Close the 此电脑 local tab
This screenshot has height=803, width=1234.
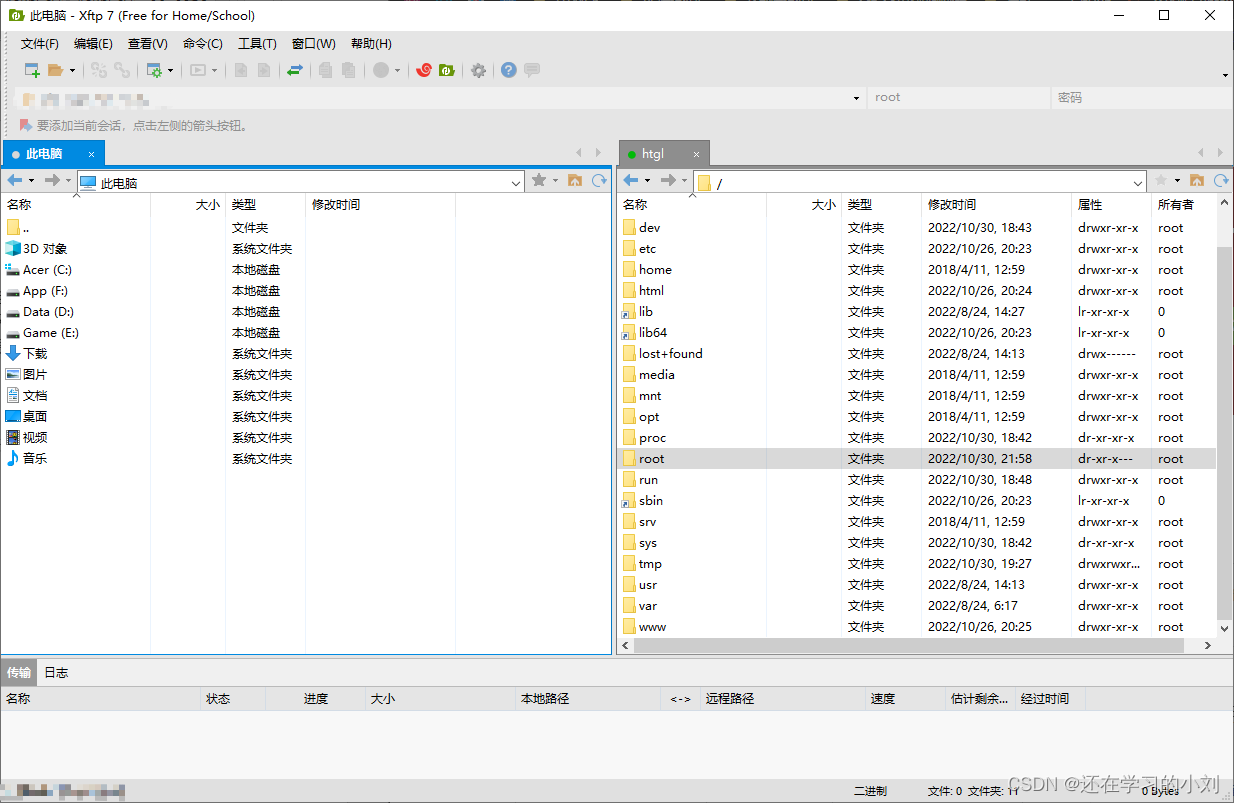(x=91, y=154)
